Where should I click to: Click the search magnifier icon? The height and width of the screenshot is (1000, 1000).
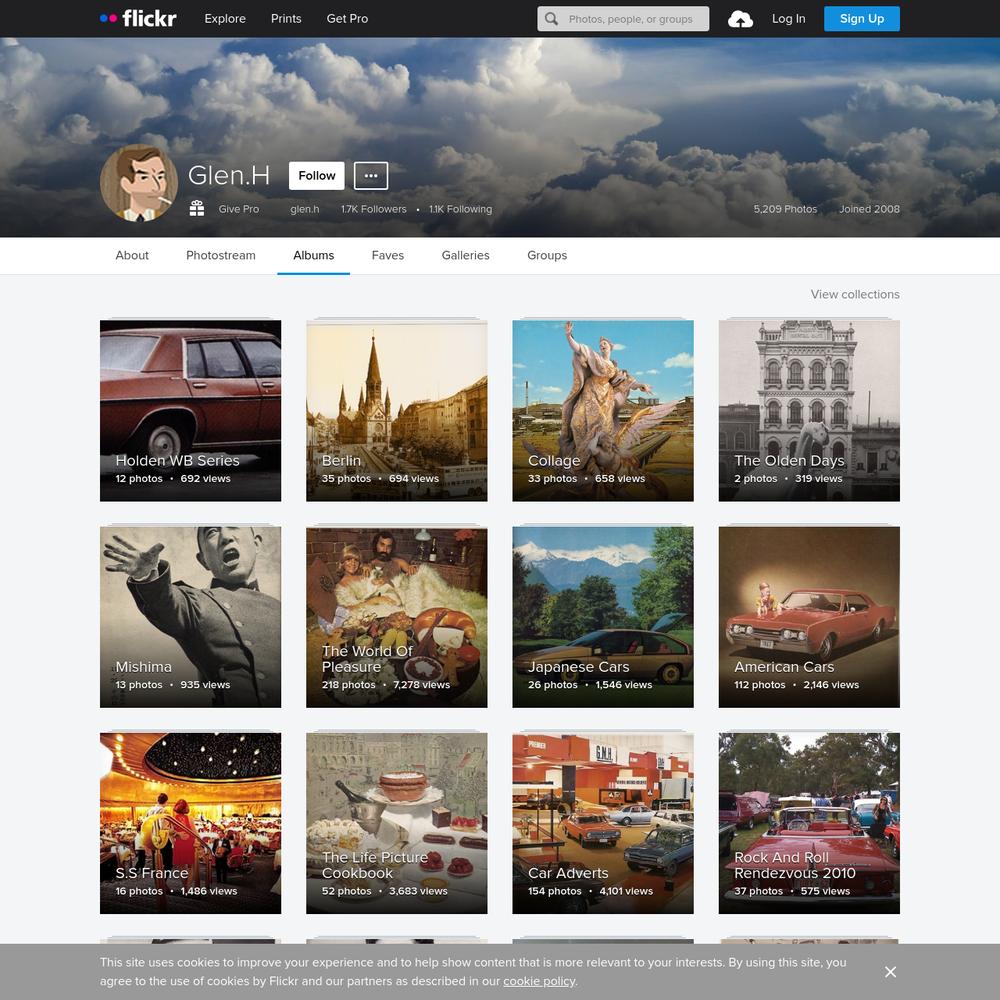[551, 19]
